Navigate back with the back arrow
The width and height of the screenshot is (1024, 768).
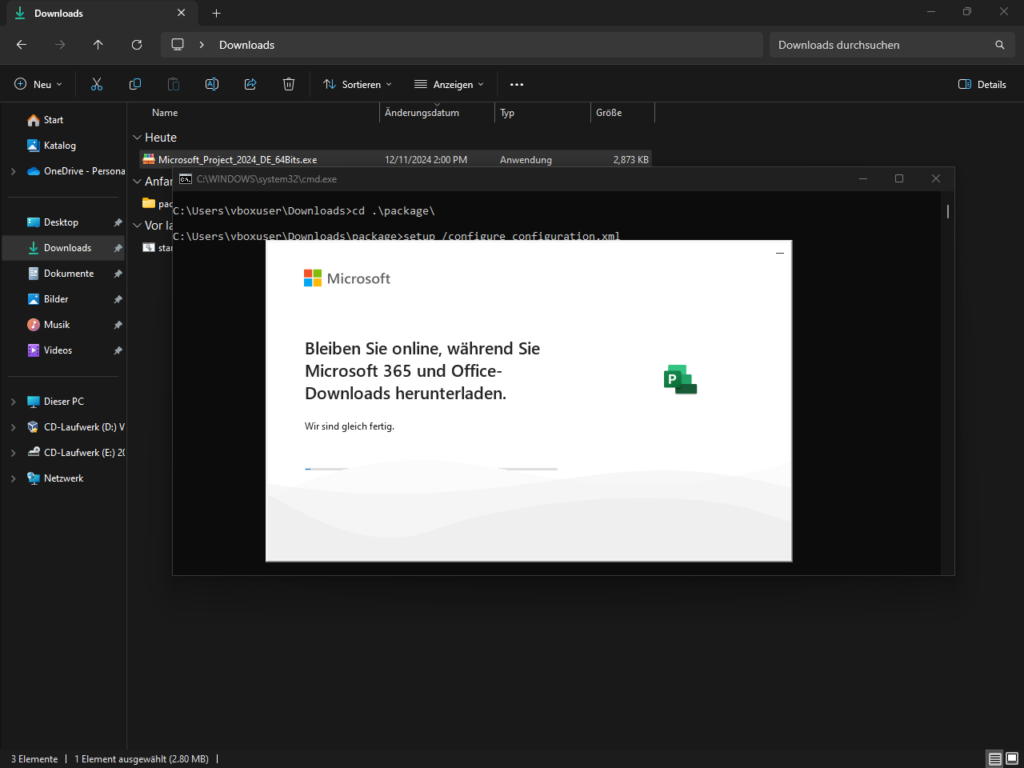click(x=22, y=45)
